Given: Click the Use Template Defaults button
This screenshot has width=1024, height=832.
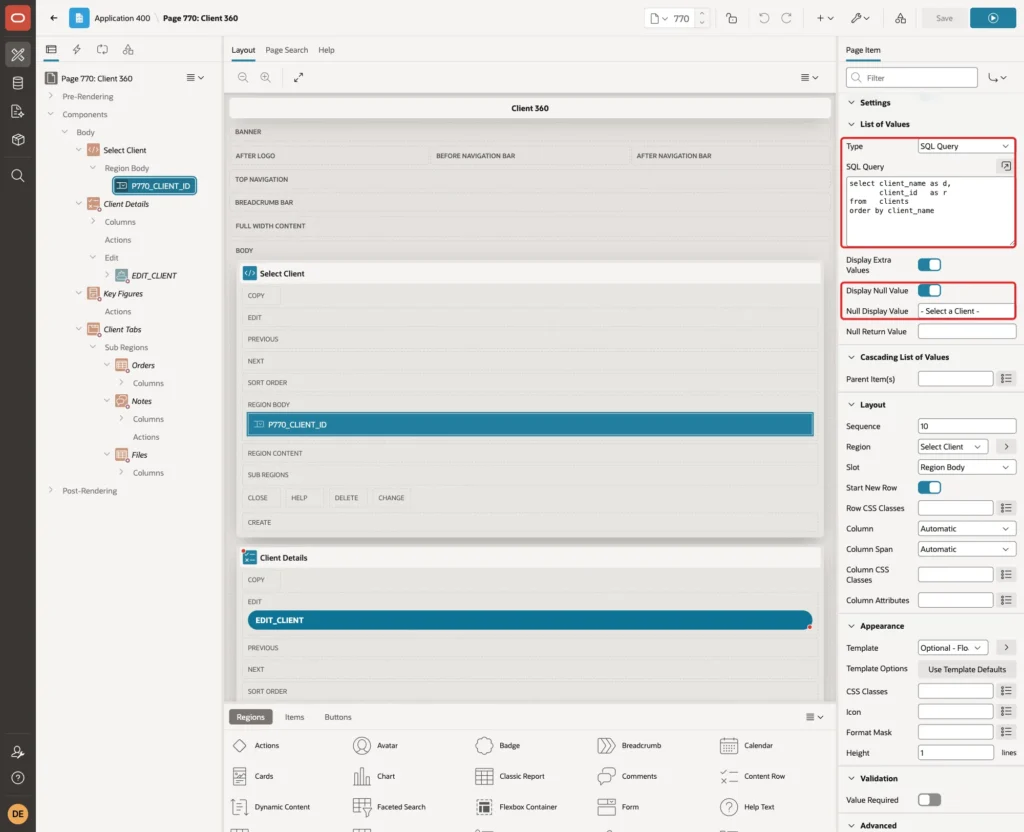Looking at the screenshot, I should [967, 669].
